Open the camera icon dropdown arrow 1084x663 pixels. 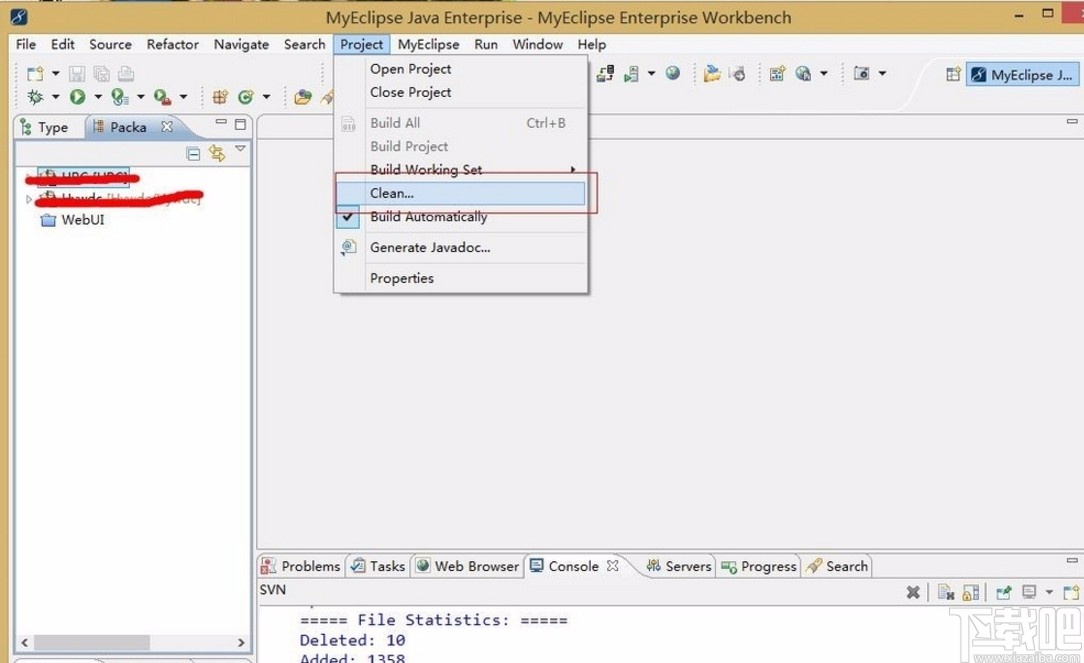point(882,73)
